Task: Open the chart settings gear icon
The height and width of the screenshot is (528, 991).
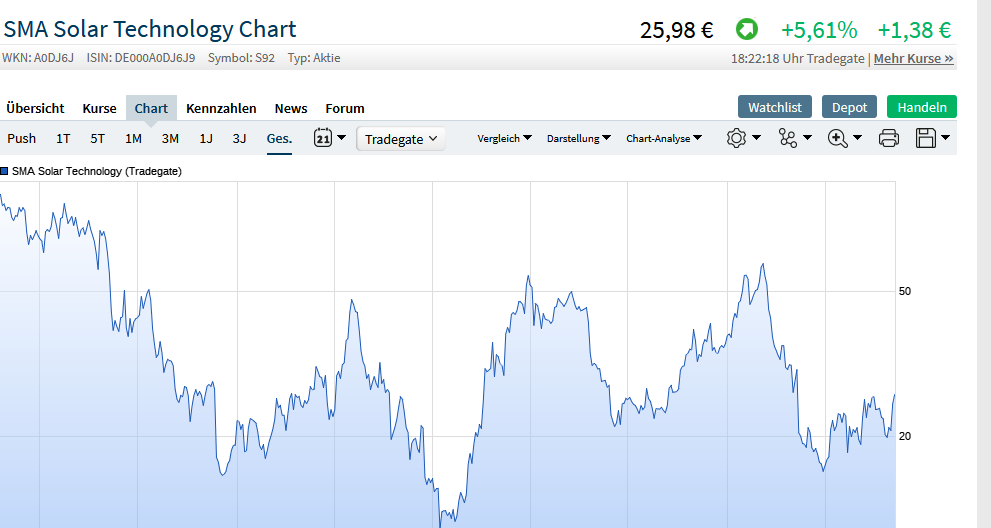Action: tap(736, 138)
